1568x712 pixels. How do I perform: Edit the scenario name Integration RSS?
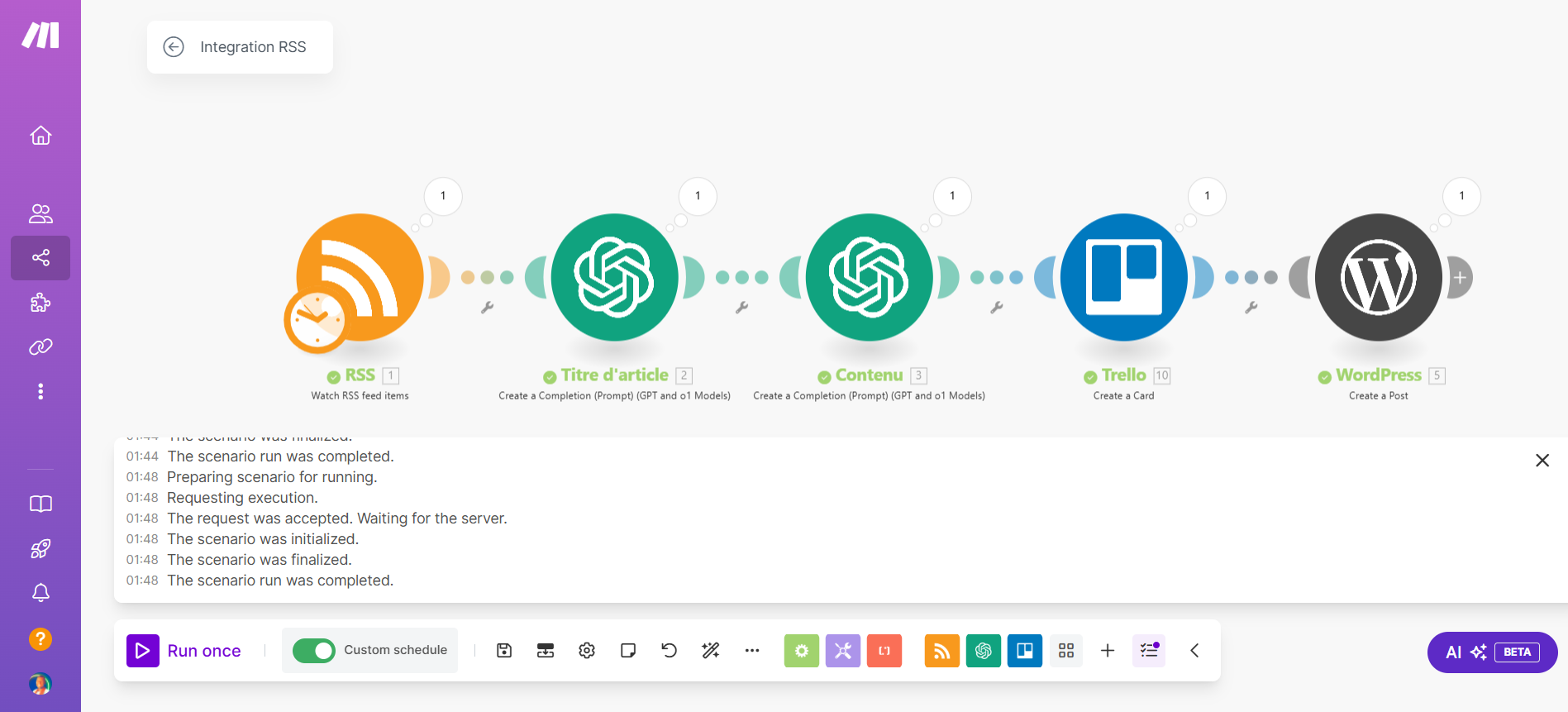tap(253, 47)
